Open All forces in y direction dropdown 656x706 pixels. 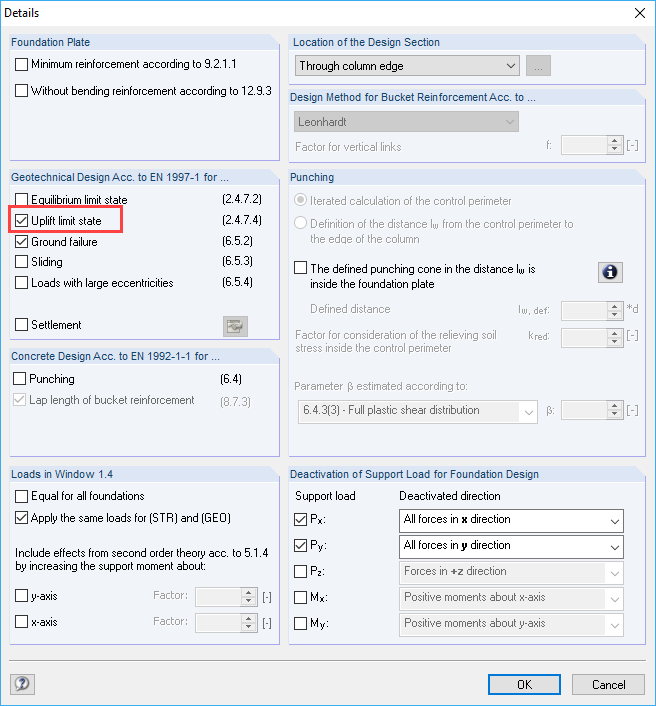pos(511,547)
